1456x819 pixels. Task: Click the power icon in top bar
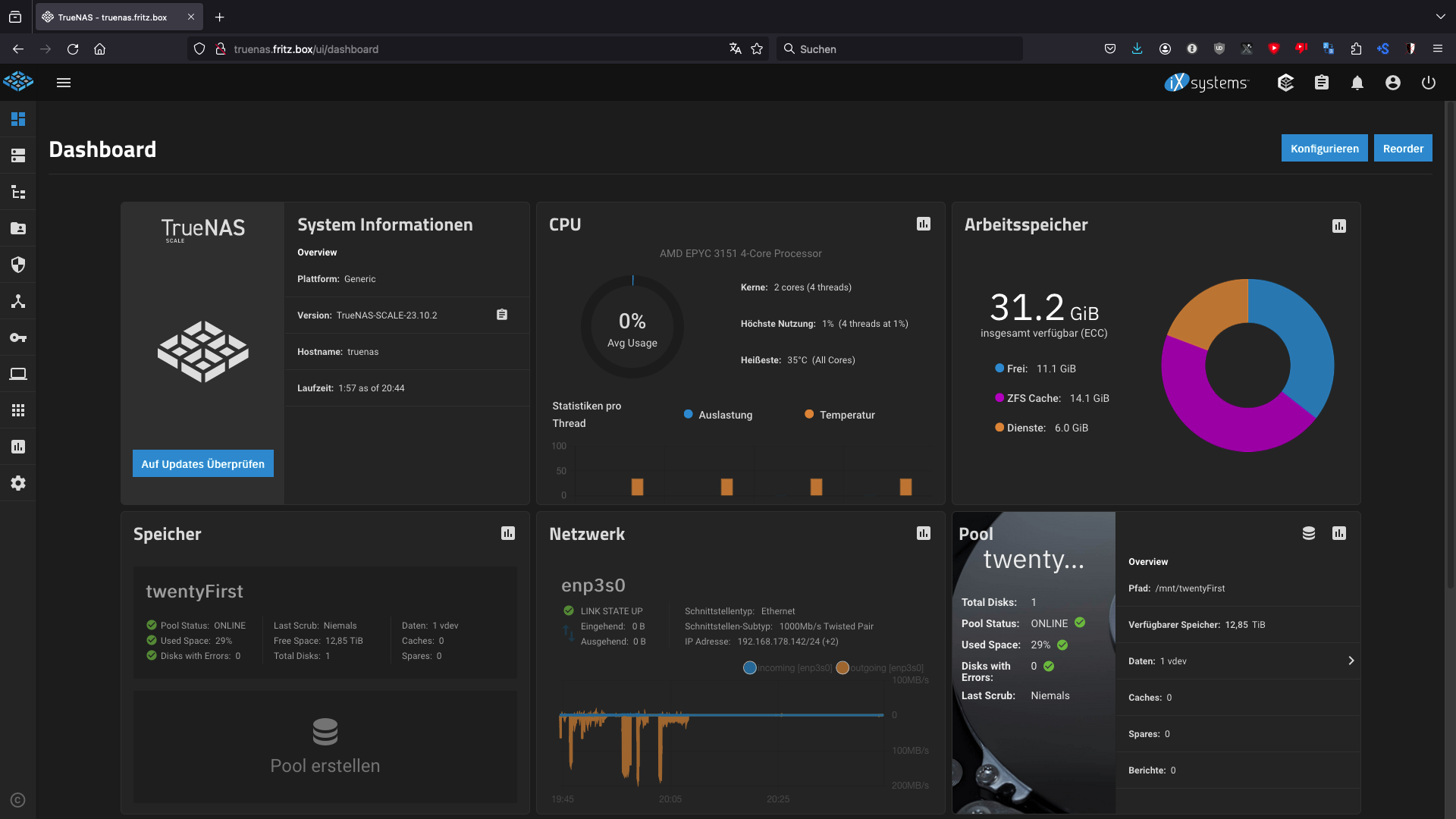tap(1428, 83)
